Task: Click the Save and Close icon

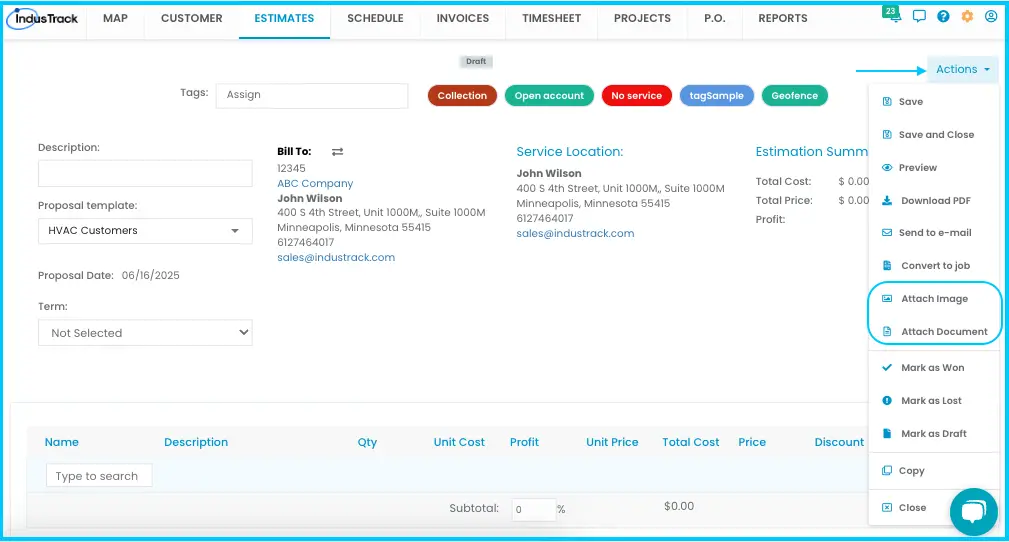Action: point(887,135)
